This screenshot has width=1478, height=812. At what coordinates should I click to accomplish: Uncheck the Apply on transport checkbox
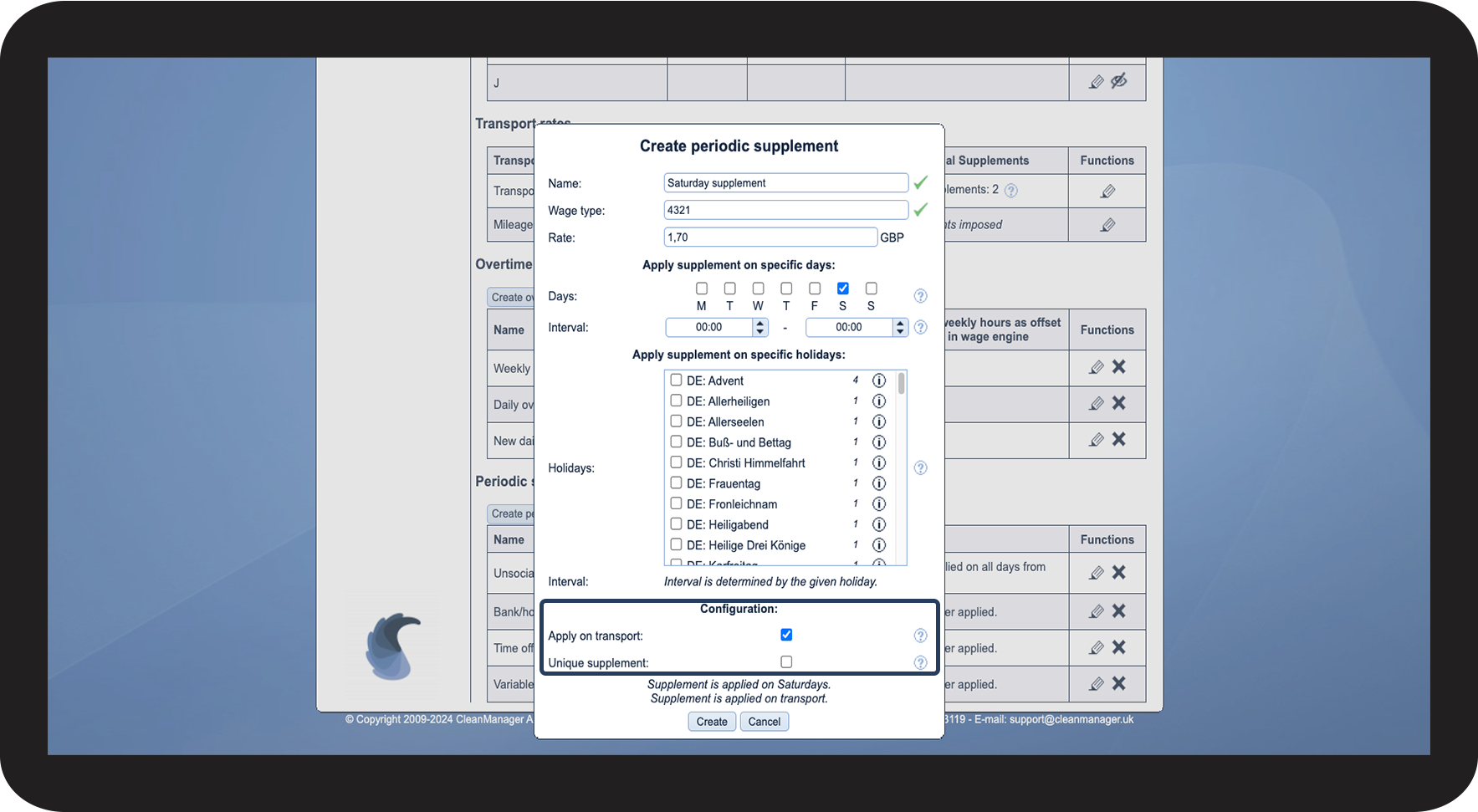point(786,635)
